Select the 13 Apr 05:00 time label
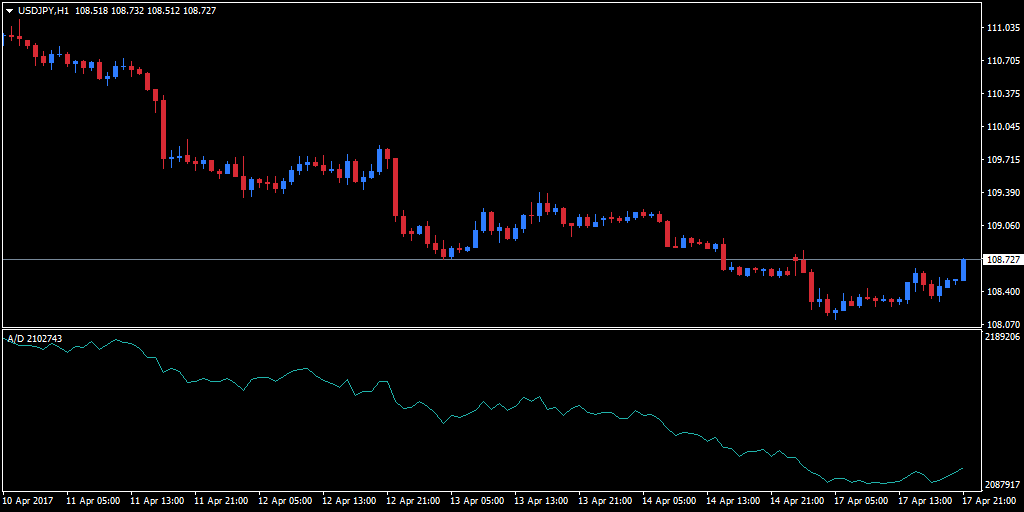This screenshot has height=512, width=1024. [476, 501]
